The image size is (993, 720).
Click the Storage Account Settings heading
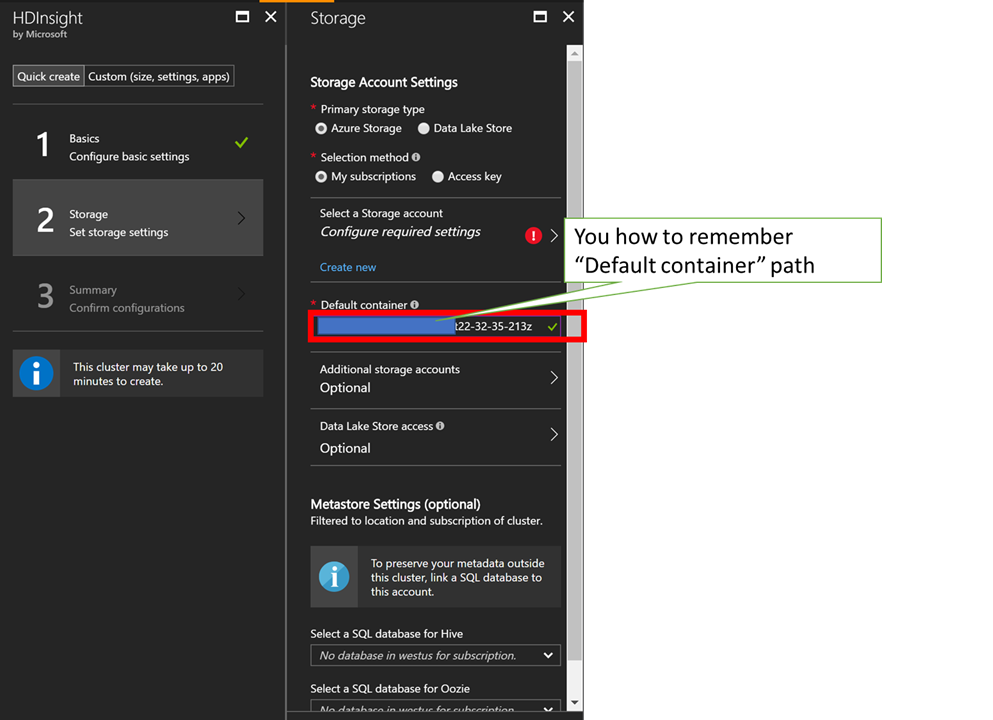(384, 82)
